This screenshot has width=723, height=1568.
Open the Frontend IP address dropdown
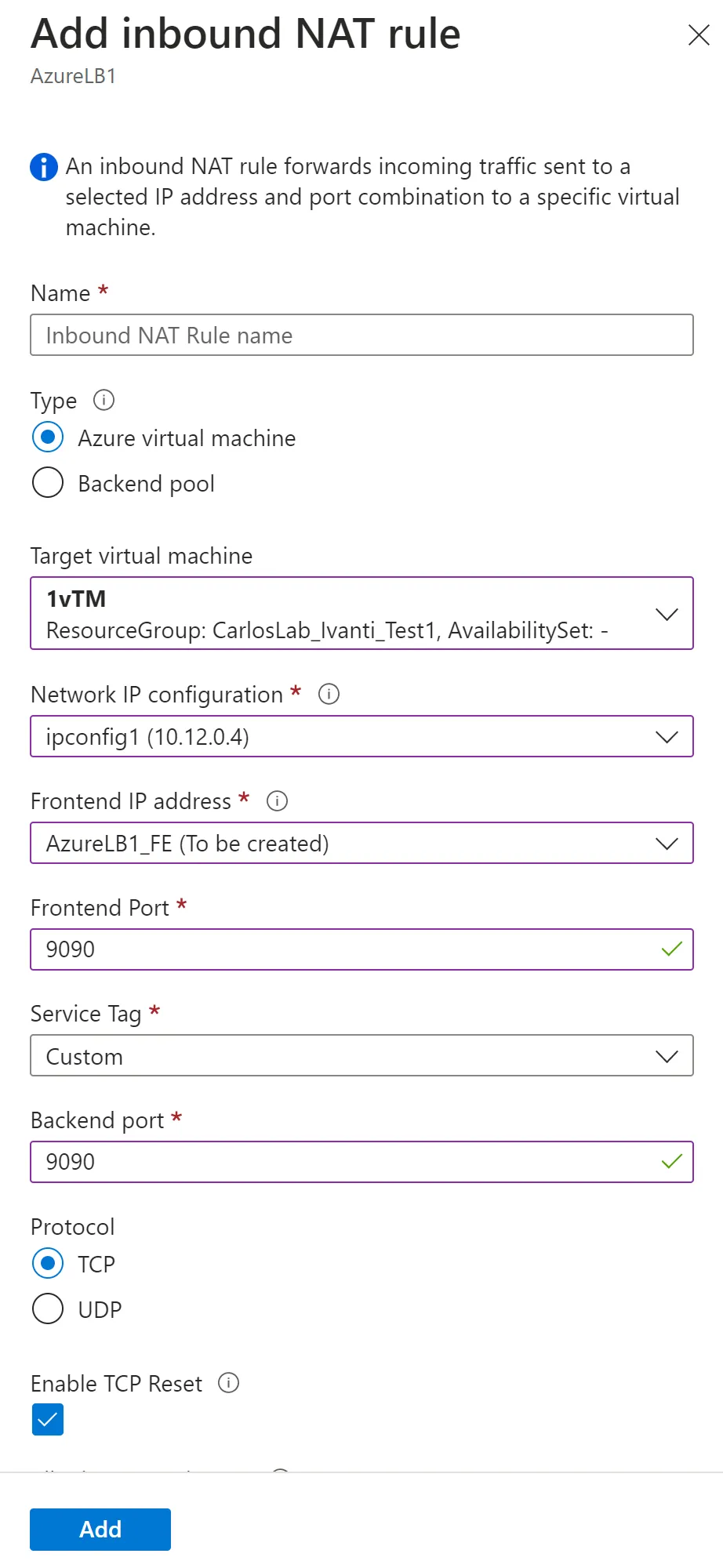[361, 843]
